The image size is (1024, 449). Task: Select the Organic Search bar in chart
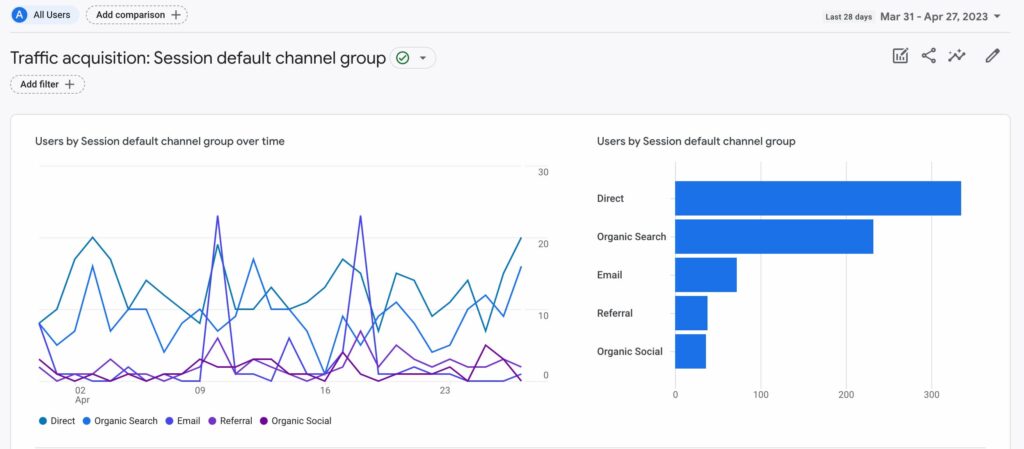773,236
